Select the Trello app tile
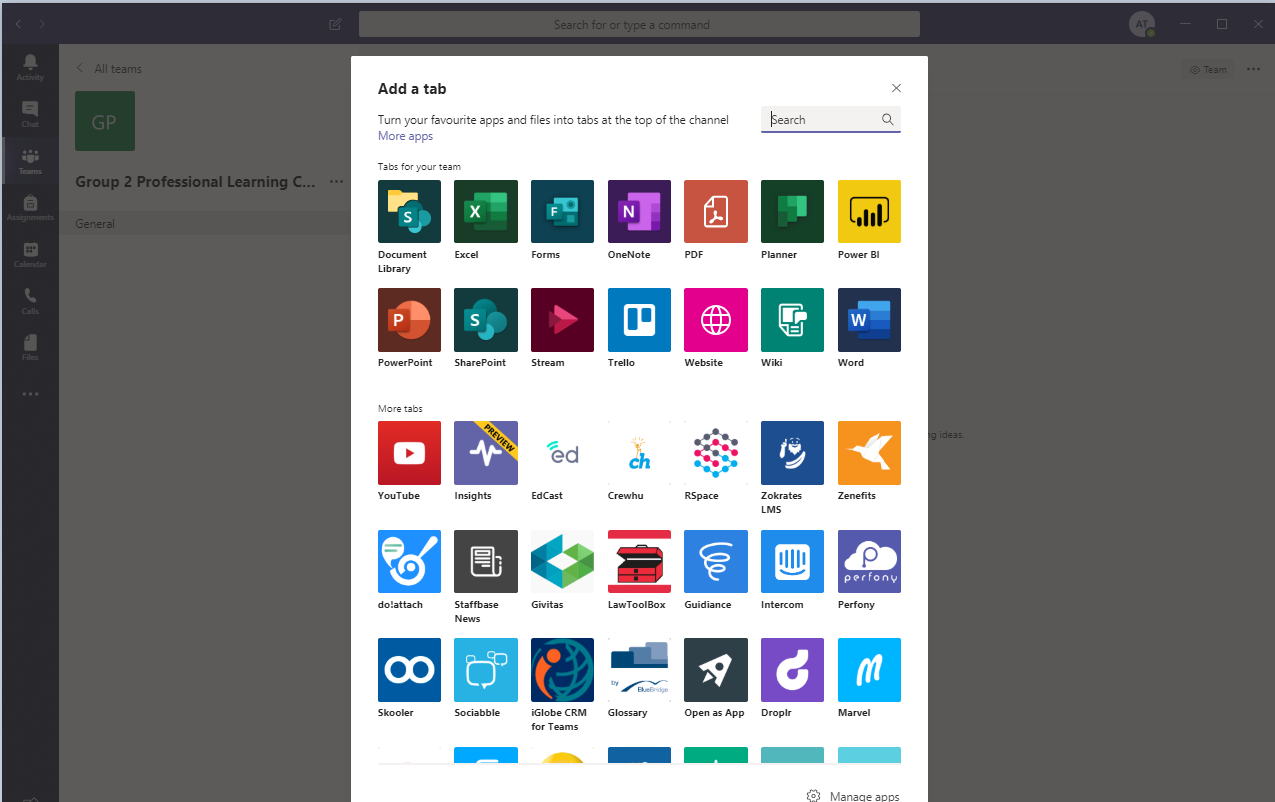The width and height of the screenshot is (1275, 802). [x=639, y=320]
